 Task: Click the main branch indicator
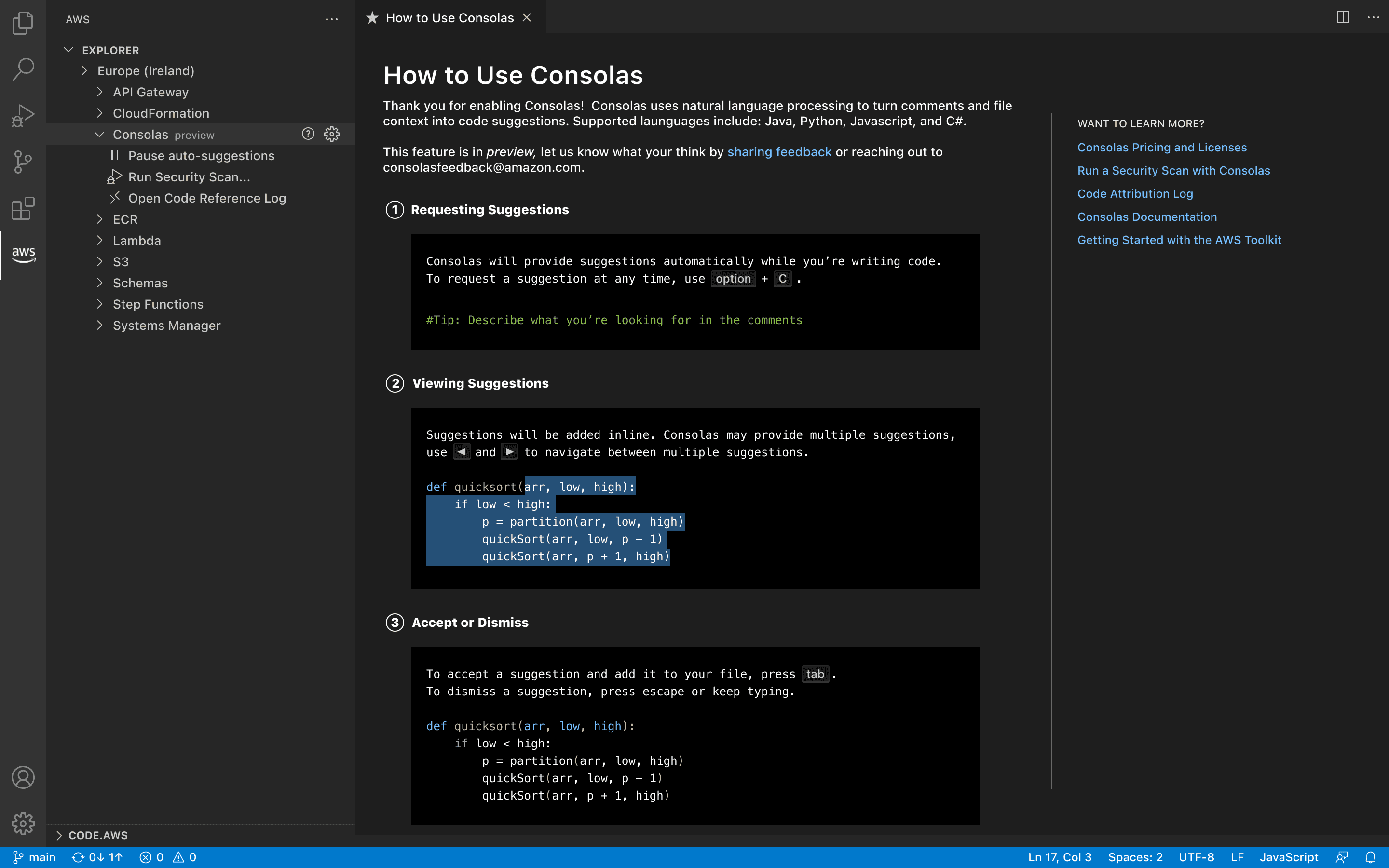(x=34, y=857)
